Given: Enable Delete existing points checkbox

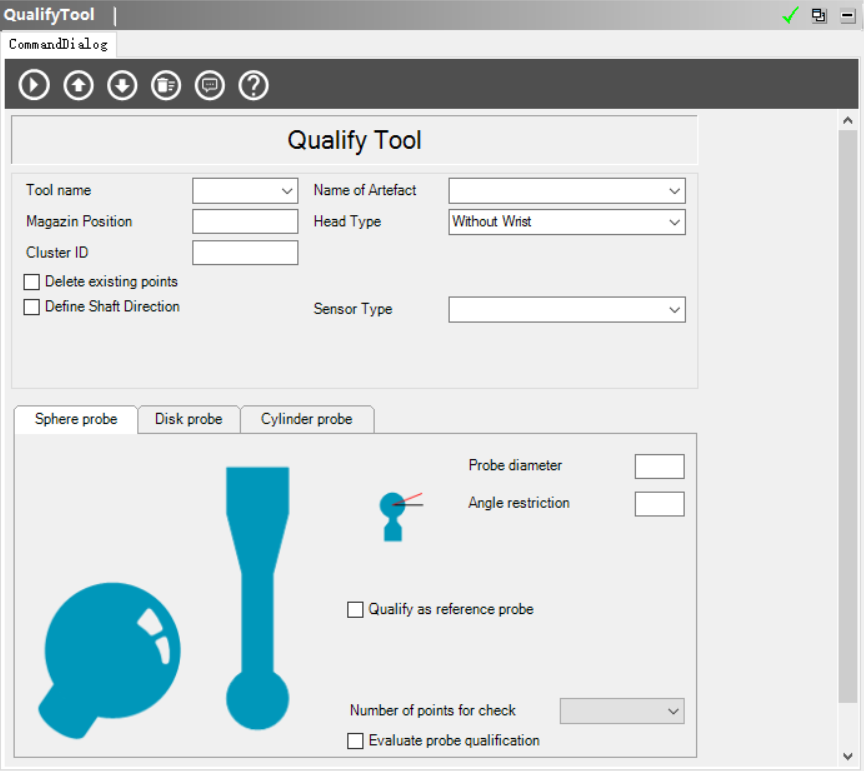Looking at the screenshot, I should click(x=32, y=282).
